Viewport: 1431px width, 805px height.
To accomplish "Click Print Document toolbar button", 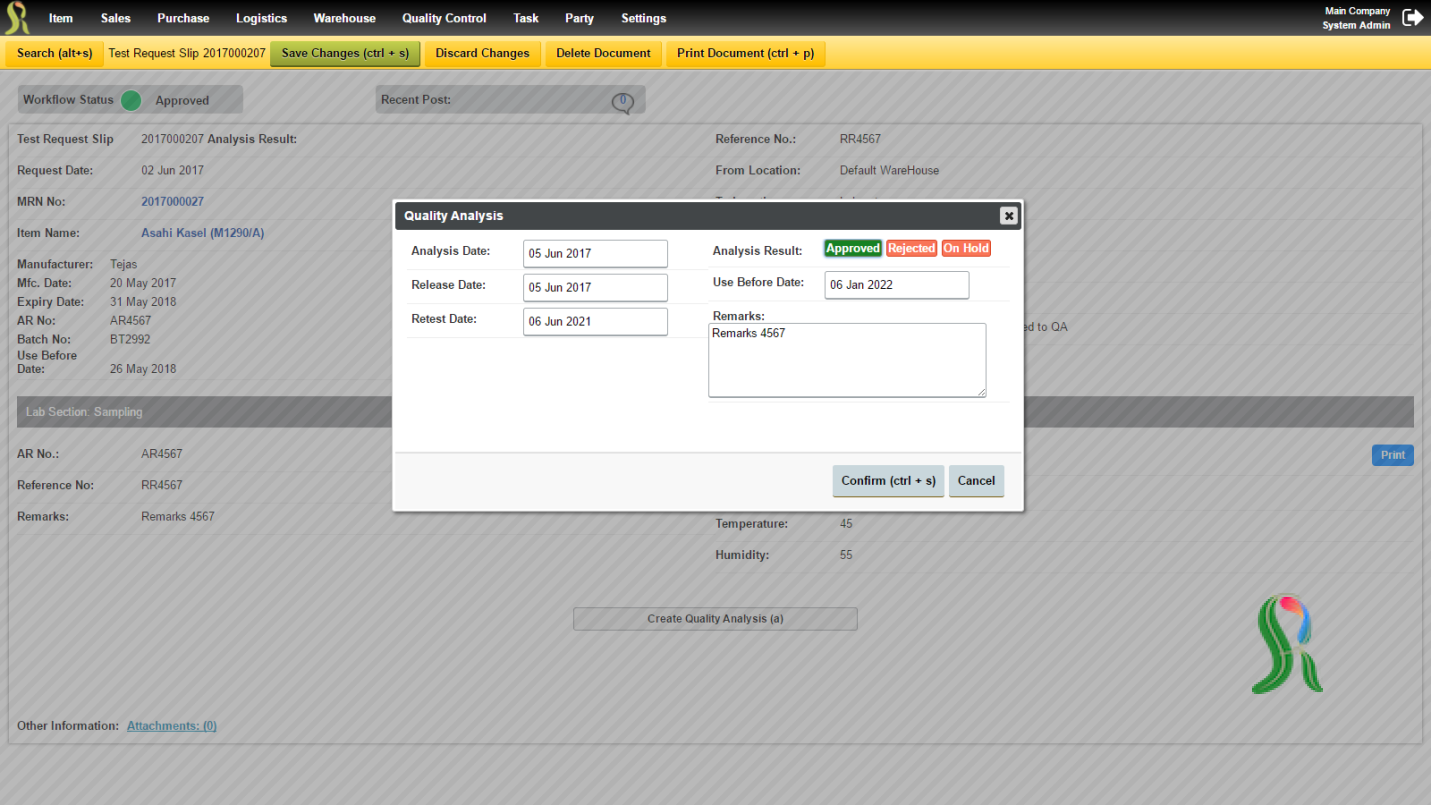I will coord(745,54).
